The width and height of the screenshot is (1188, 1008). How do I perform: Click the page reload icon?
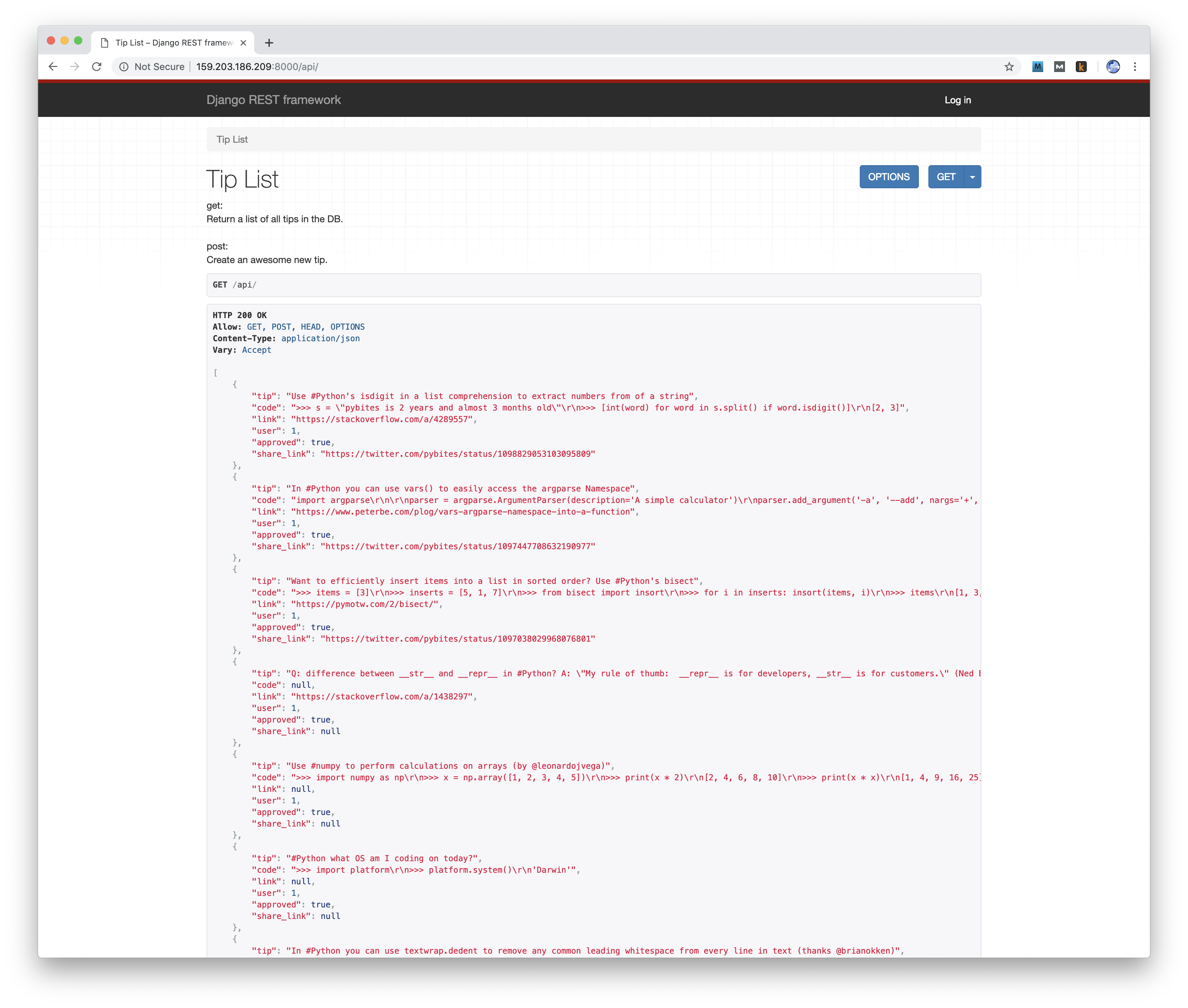point(97,66)
